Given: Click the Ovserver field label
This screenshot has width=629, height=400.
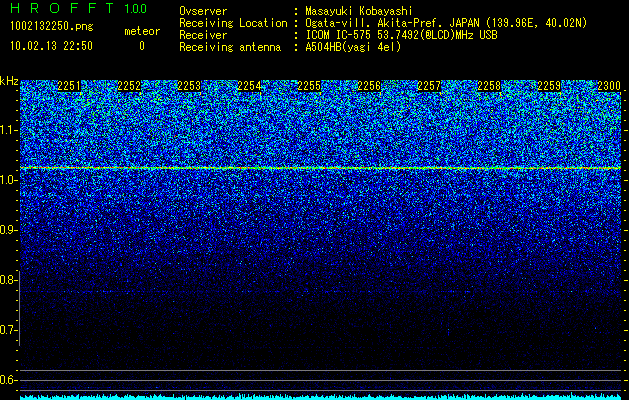Looking at the screenshot, I should pyautogui.click(x=203, y=11).
